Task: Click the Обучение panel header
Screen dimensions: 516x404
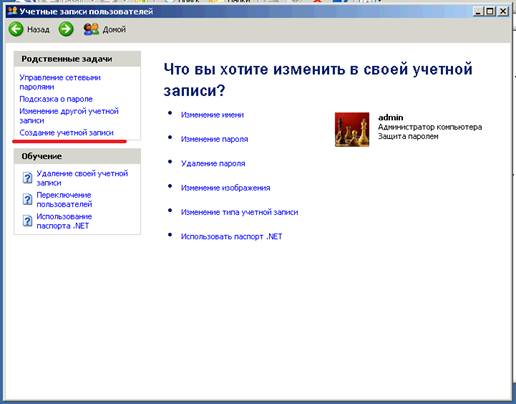Action: point(77,156)
